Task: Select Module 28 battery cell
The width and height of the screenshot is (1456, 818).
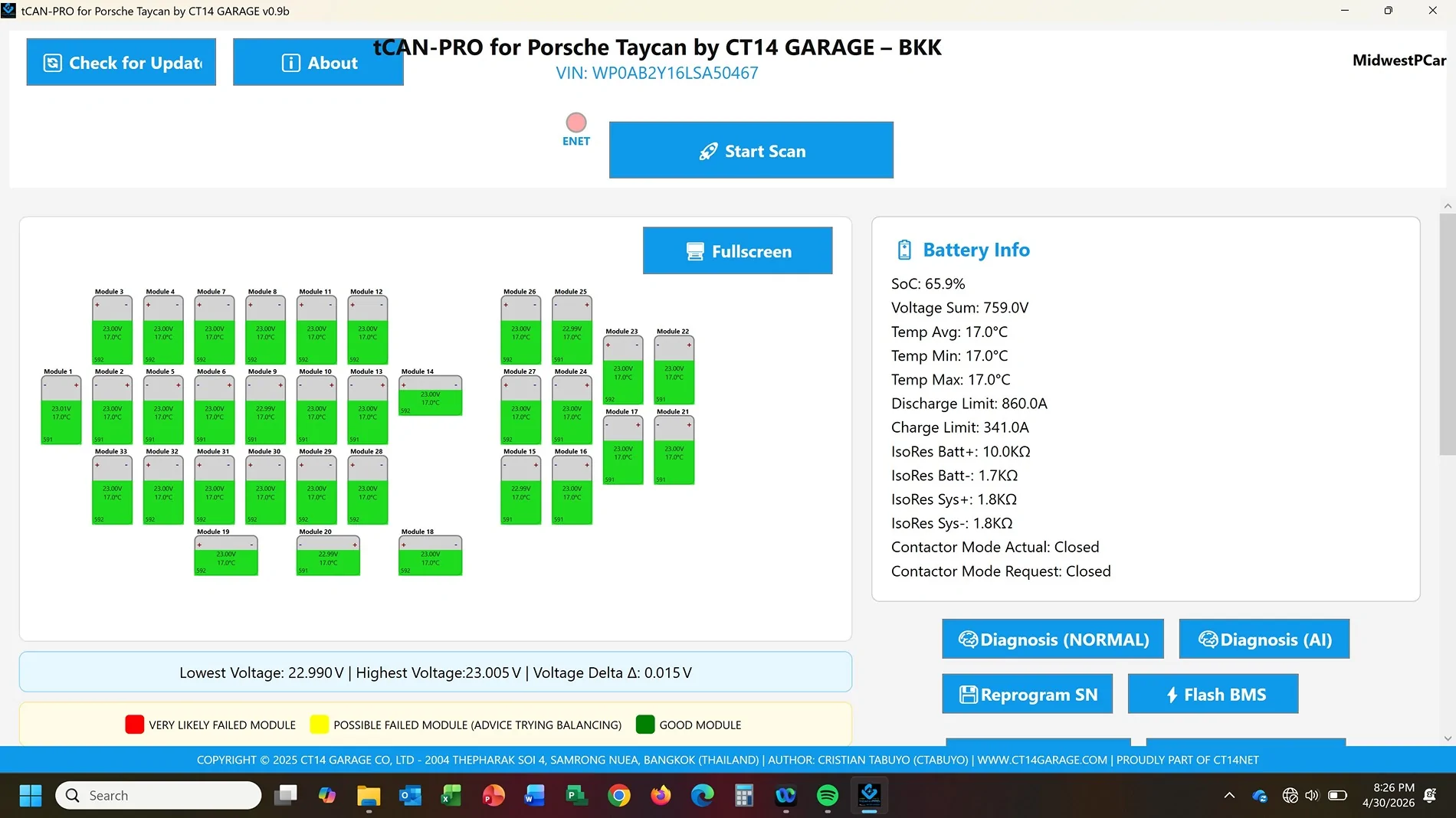Action: pyautogui.click(x=368, y=490)
